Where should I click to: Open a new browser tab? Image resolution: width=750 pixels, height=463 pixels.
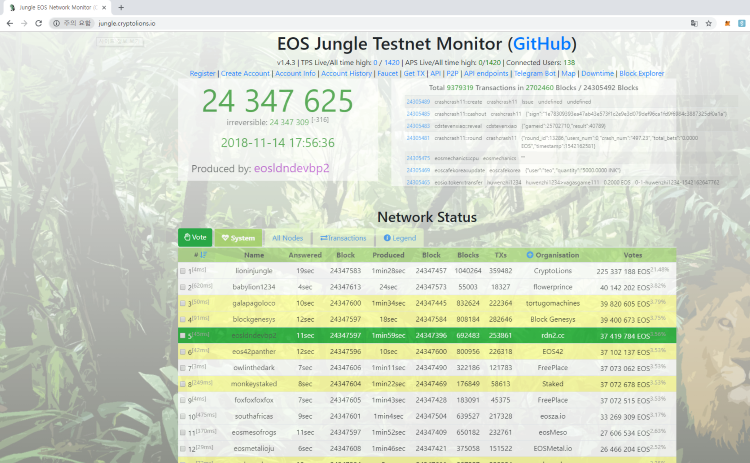[x=121, y=7]
